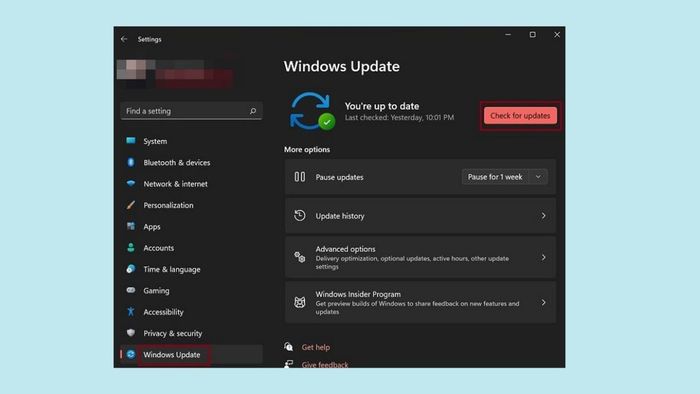700x394 pixels.
Task: Click the back arrow in Settings
Action: (124, 39)
